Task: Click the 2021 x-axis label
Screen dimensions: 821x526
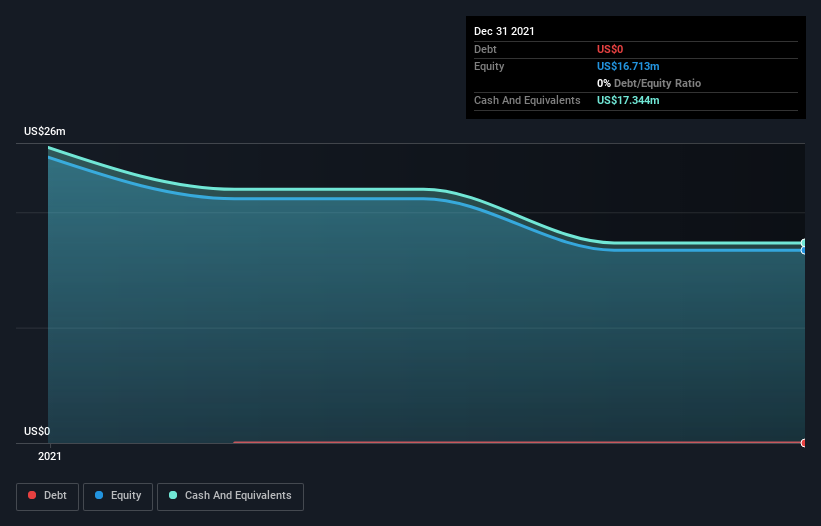Action: tap(50, 456)
